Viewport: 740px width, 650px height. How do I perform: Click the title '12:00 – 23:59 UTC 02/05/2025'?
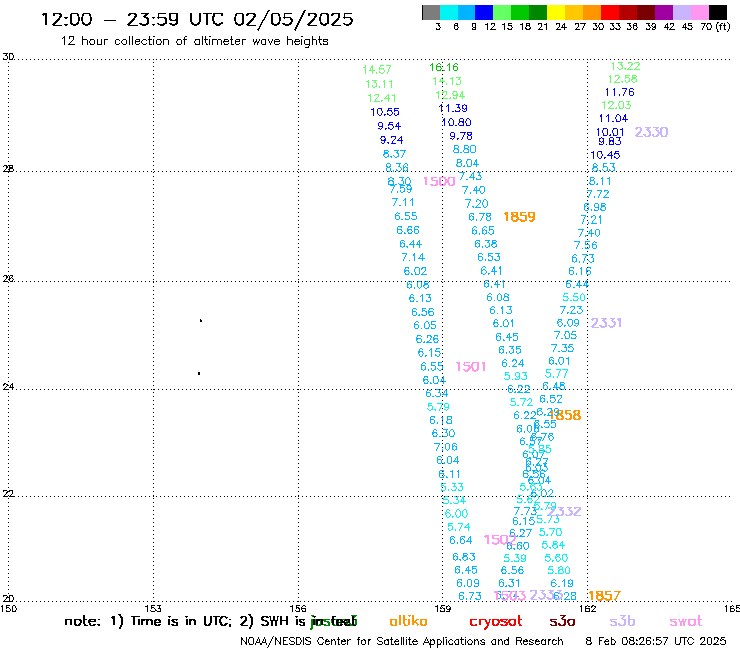tap(197, 19)
